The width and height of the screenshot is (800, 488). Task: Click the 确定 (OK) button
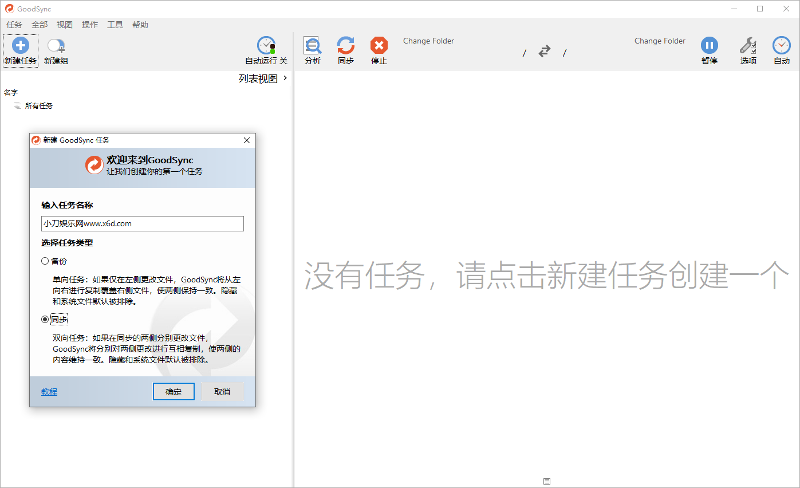pos(173,391)
